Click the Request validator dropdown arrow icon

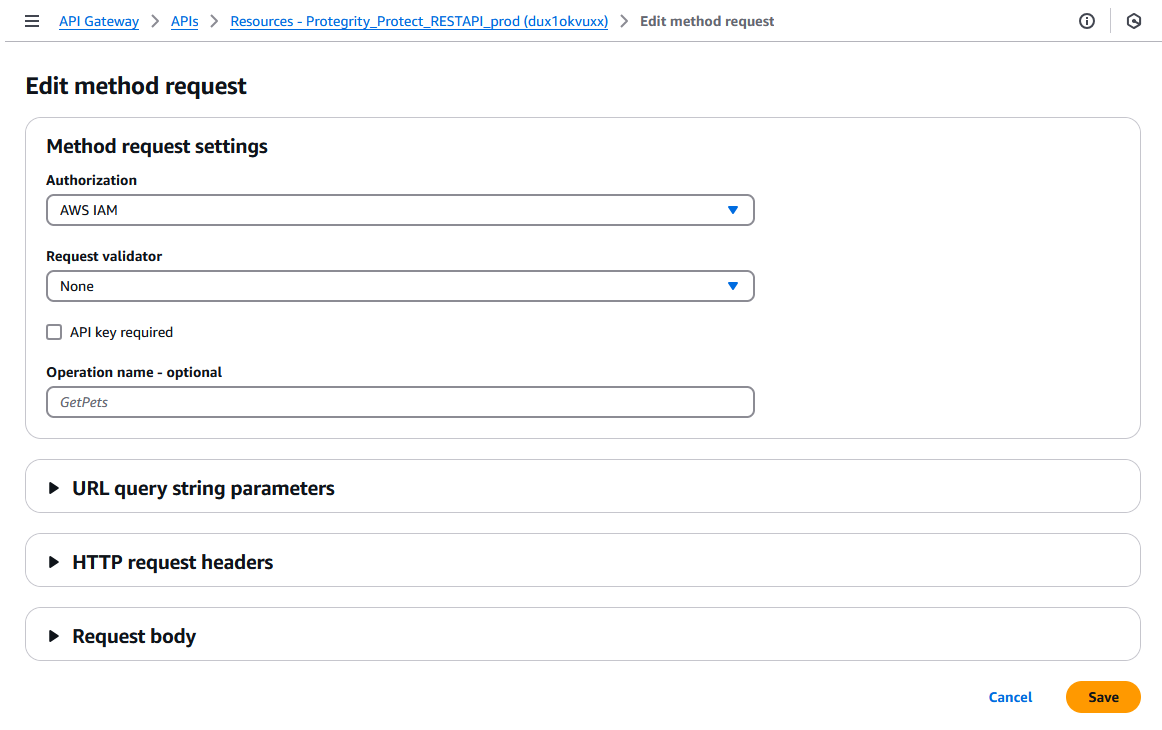tap(732, 286)
